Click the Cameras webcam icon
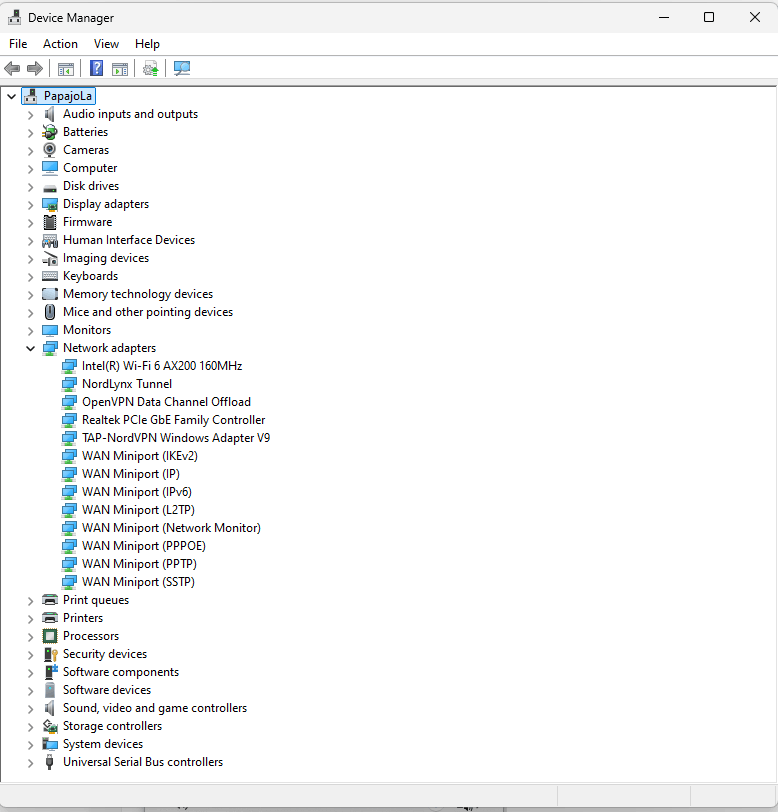Image resolution: width=778 pixels, height=812 pixels. pos(50,150)
